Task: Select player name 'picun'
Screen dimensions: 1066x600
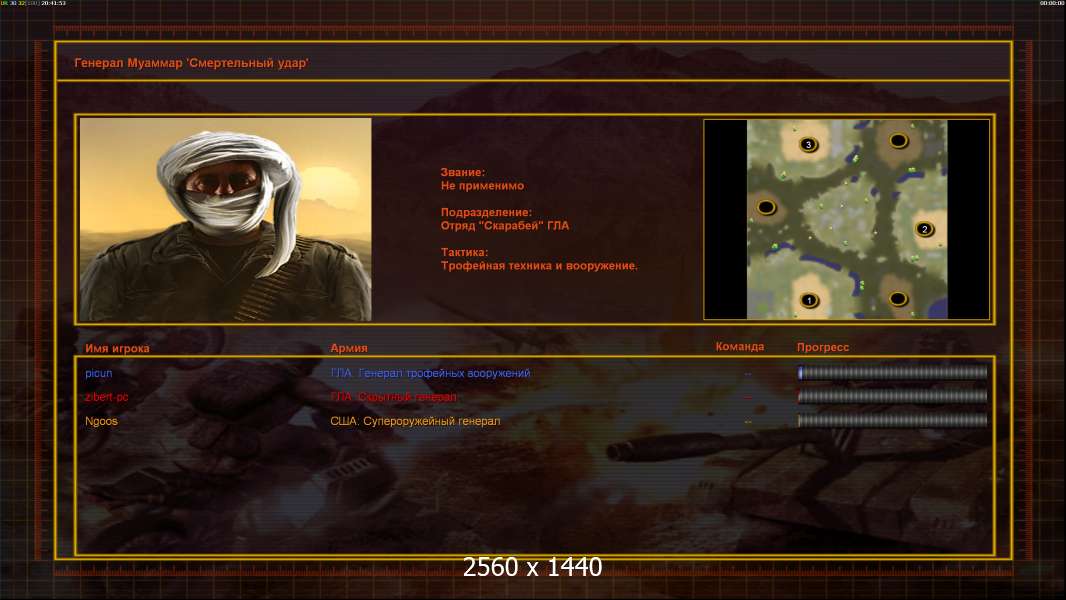Action: (x=99, y=373)
